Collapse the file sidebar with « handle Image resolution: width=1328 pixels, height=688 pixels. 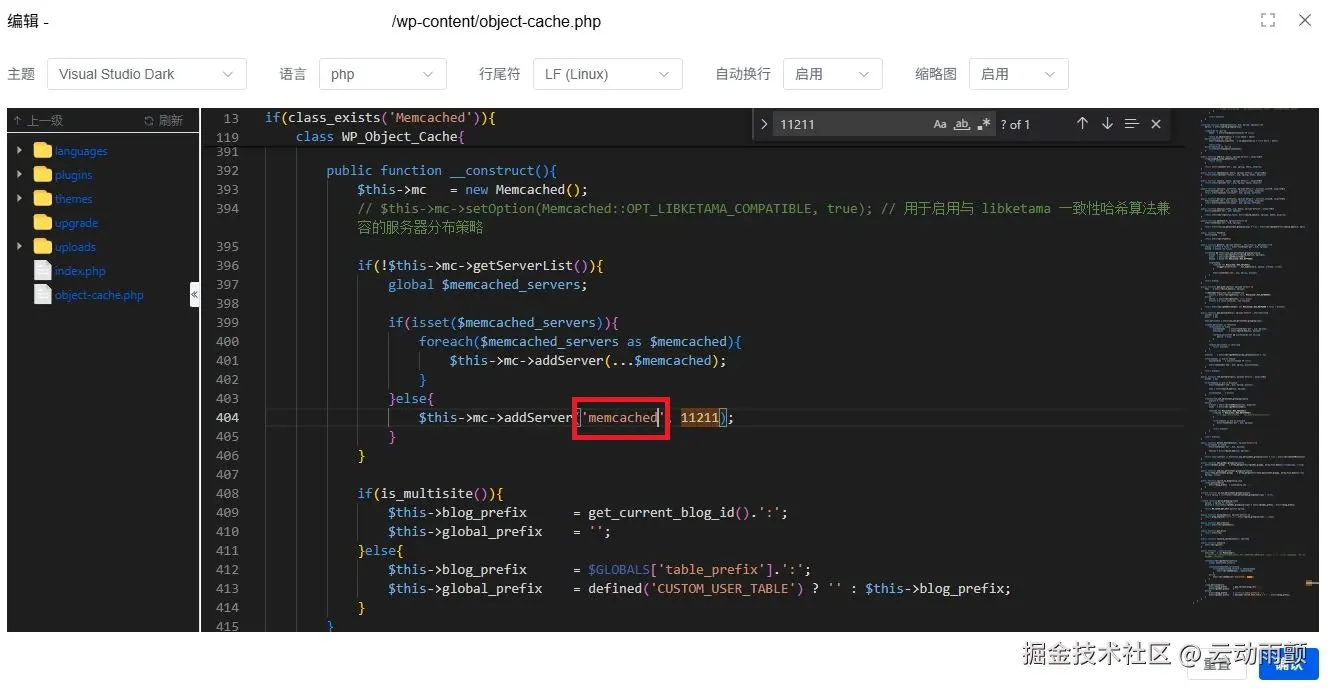[x=195, y=294]
